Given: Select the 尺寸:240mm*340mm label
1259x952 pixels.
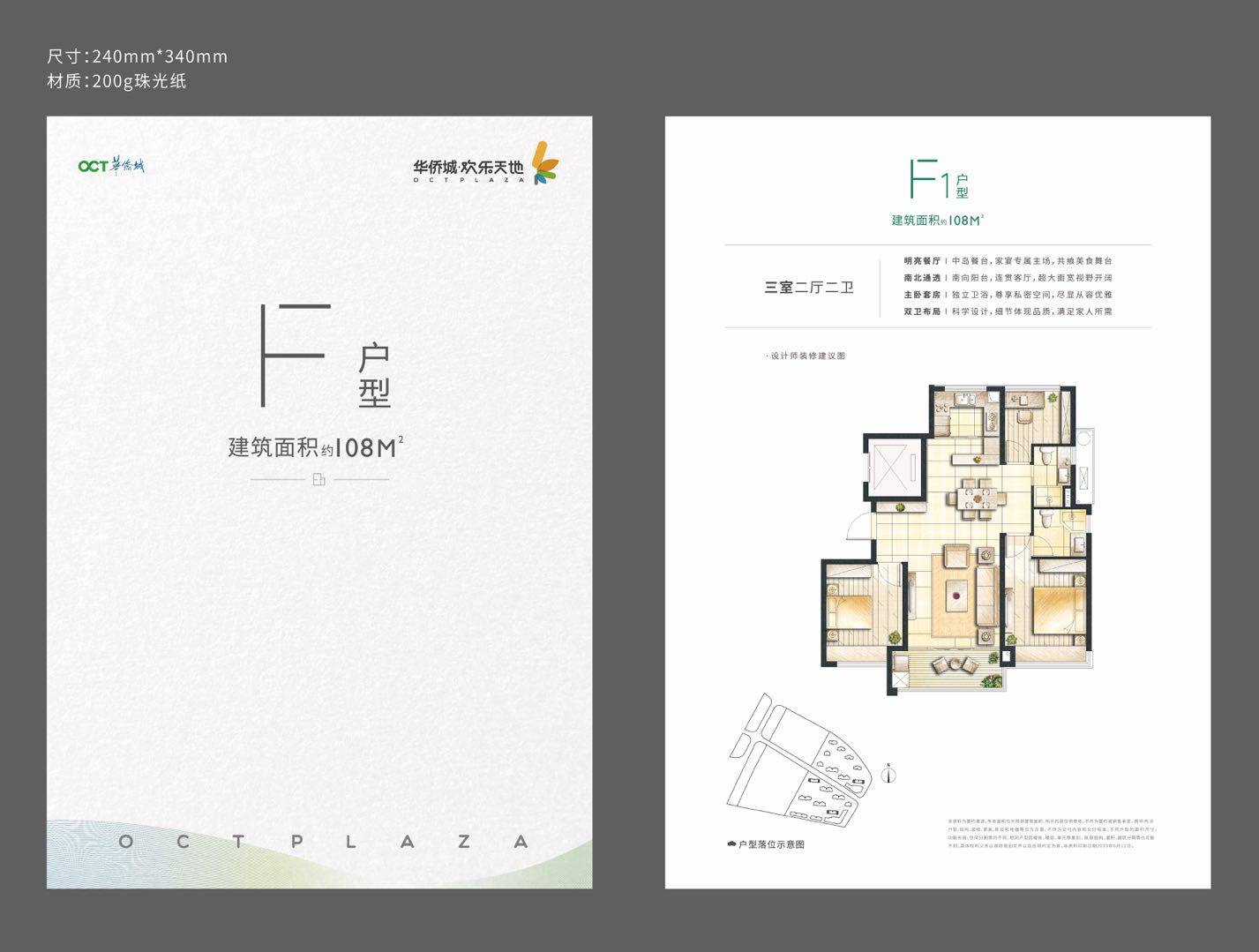Looking at the screenshot, I should click(138, 56).
